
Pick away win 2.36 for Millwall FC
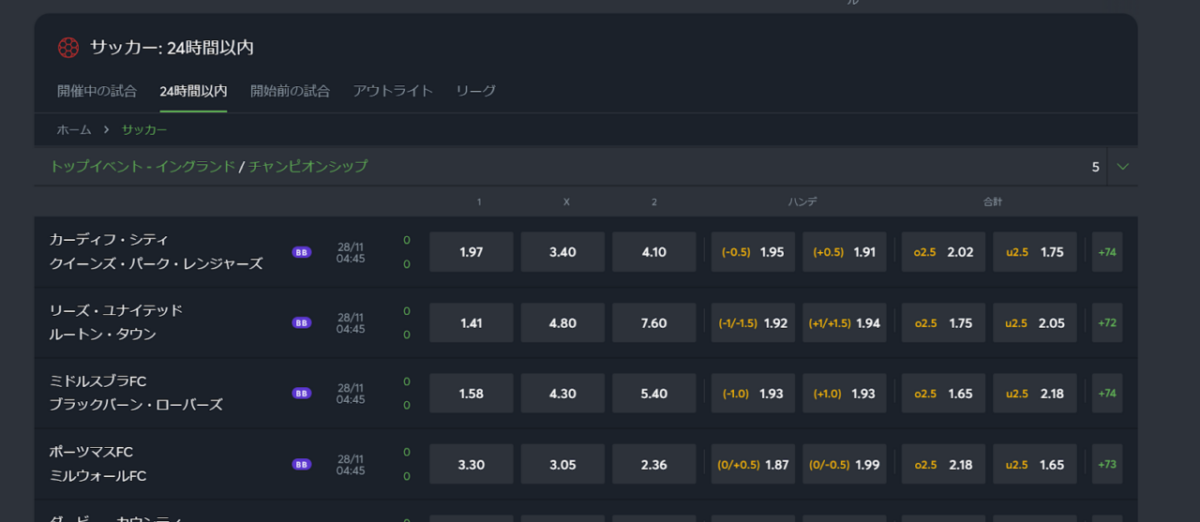click(654, 464)
